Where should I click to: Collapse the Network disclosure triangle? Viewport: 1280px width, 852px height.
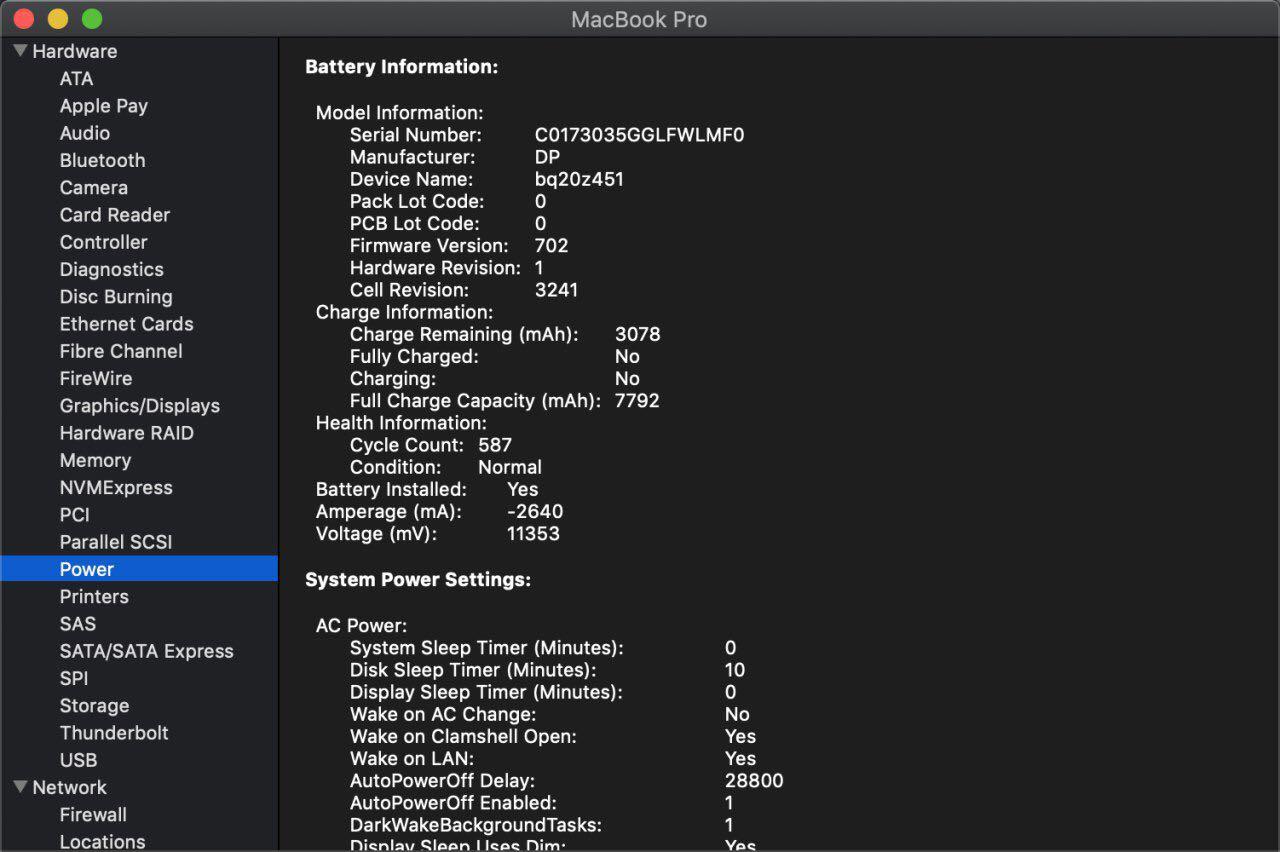point(20,787)
